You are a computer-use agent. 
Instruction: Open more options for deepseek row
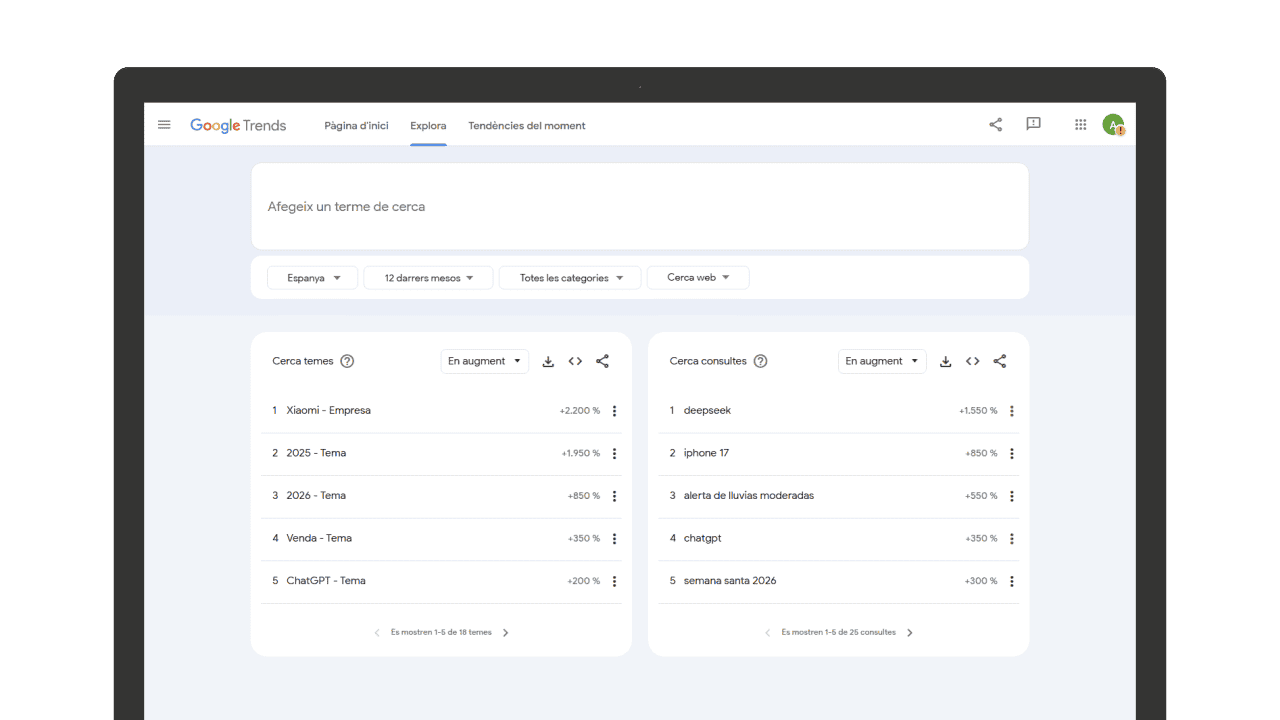tap(1011, 411)
